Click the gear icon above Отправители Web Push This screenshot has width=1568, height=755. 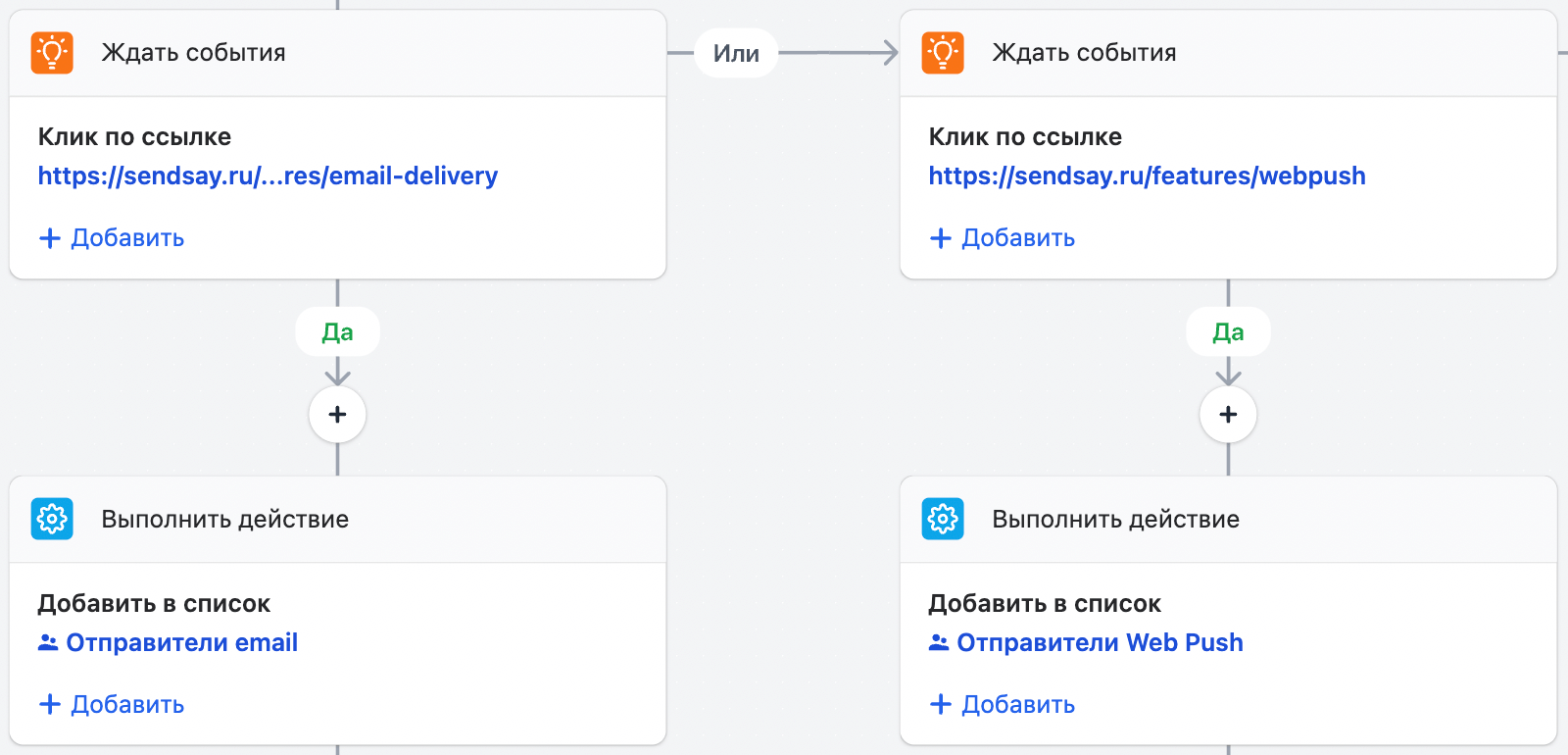(943, 519)
